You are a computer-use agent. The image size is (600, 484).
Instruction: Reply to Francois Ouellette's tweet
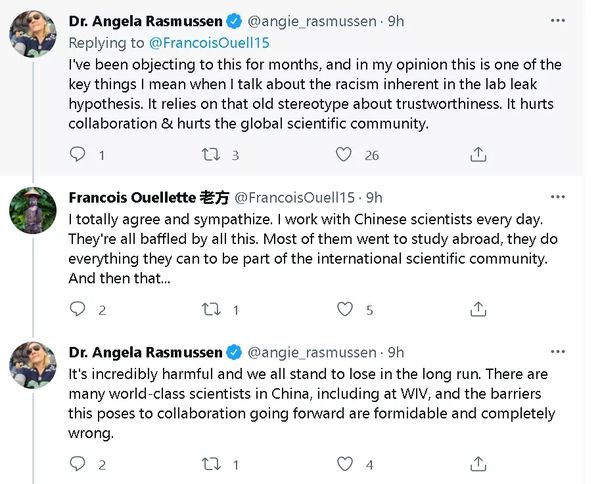77,310
